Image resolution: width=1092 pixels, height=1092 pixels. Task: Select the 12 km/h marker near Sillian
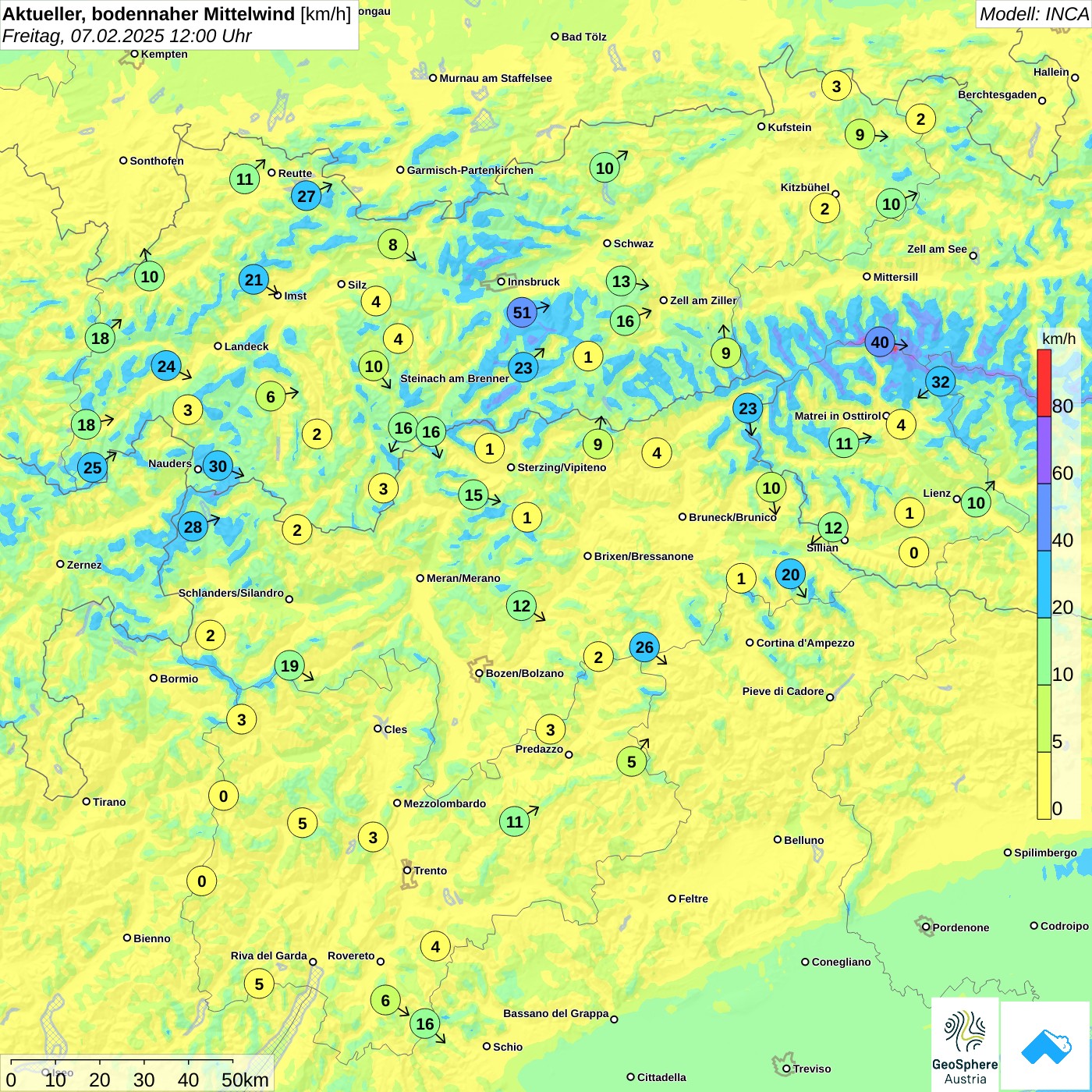coord(833,528)
